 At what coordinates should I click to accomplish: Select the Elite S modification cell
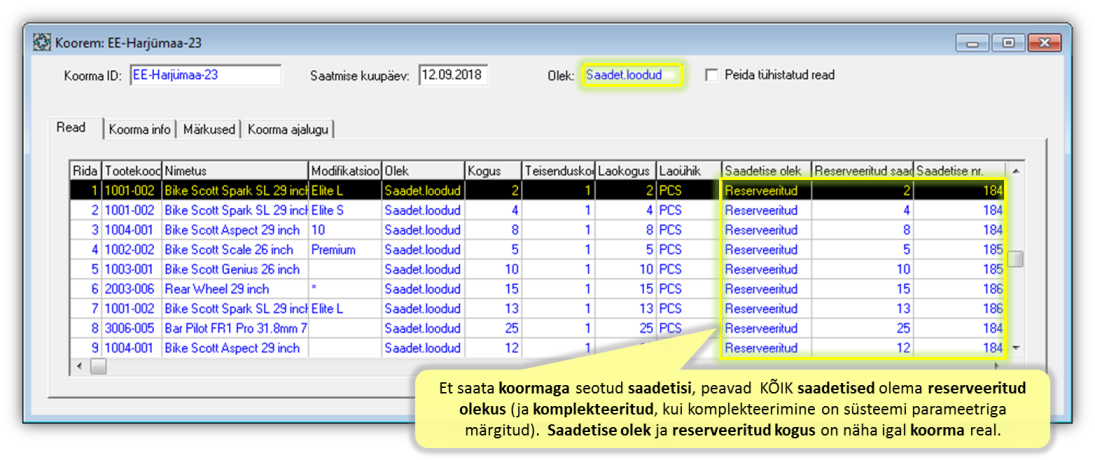click(x=345, y=209)
